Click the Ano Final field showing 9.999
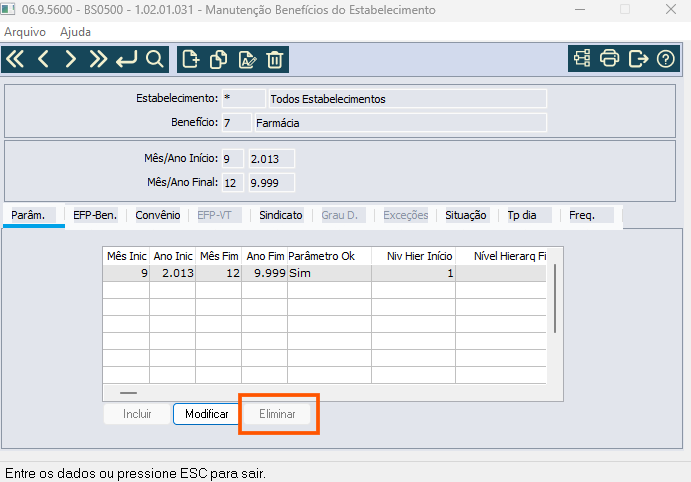The image size is (691, 482). tap(271, 183)
